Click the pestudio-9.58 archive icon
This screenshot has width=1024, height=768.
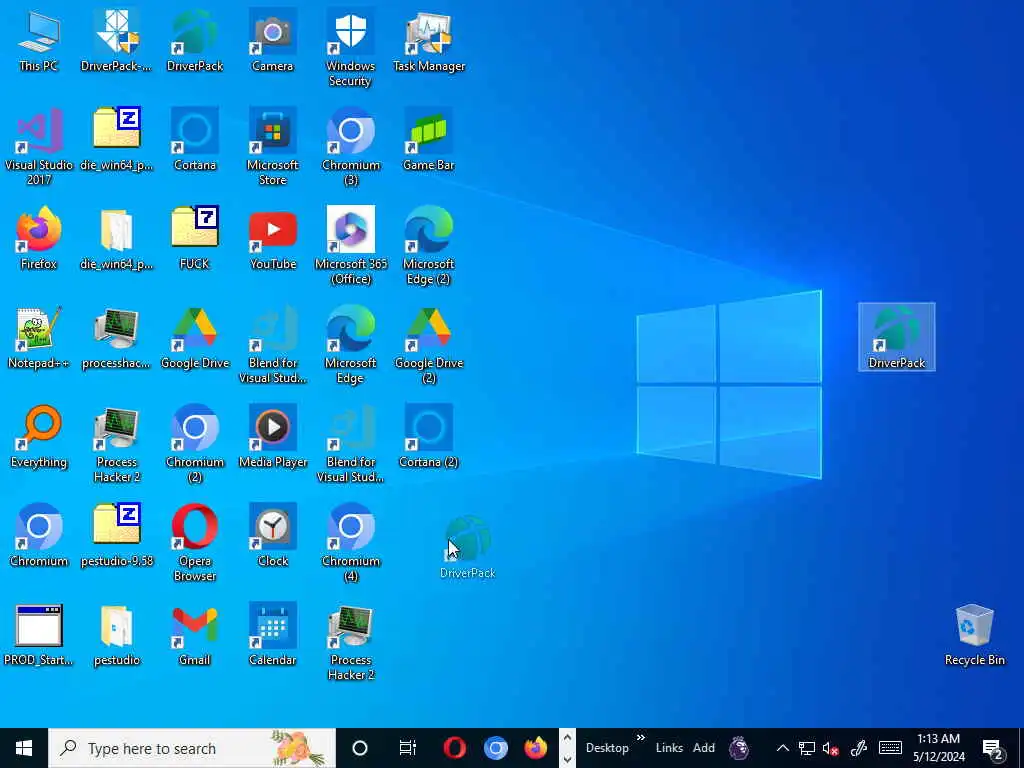pyautogui.click(x=117, y=536)
